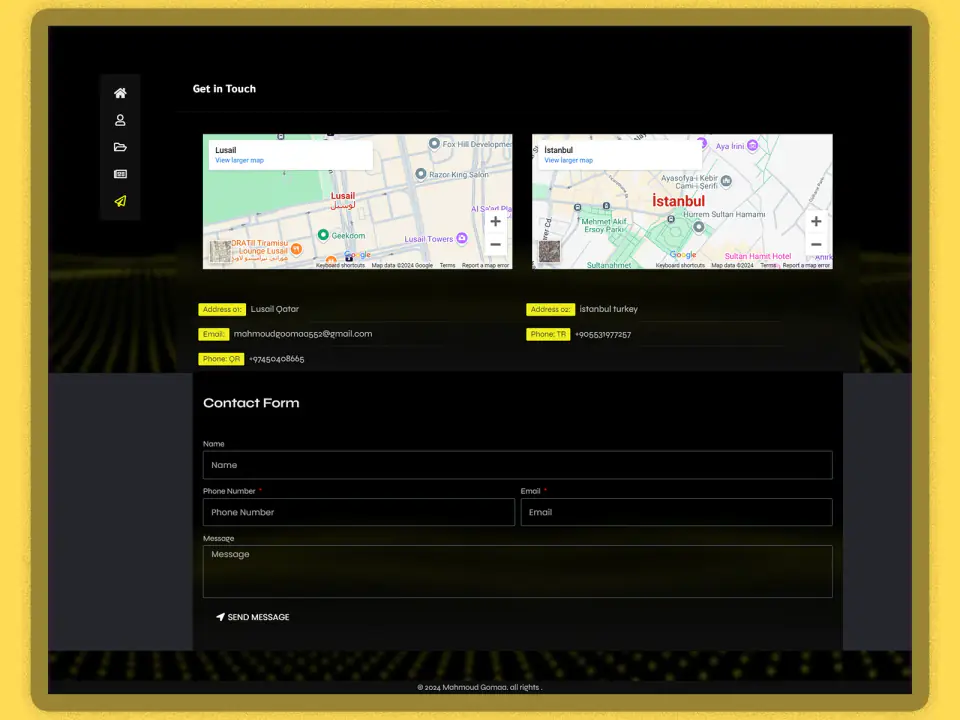Viewport: 960px width, 720px height.
Task: Go to Home via sidebar house icon
Action: click(120, 93)
